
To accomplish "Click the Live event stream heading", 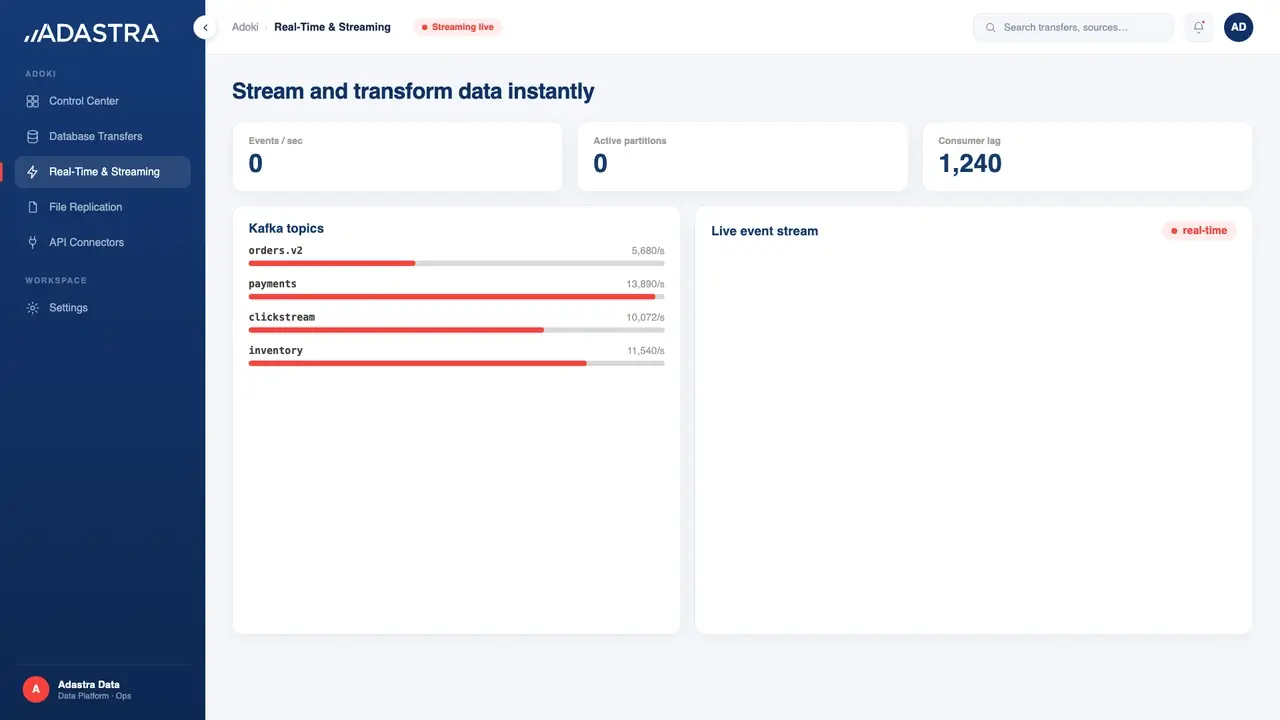I will [x=765, y=231].
